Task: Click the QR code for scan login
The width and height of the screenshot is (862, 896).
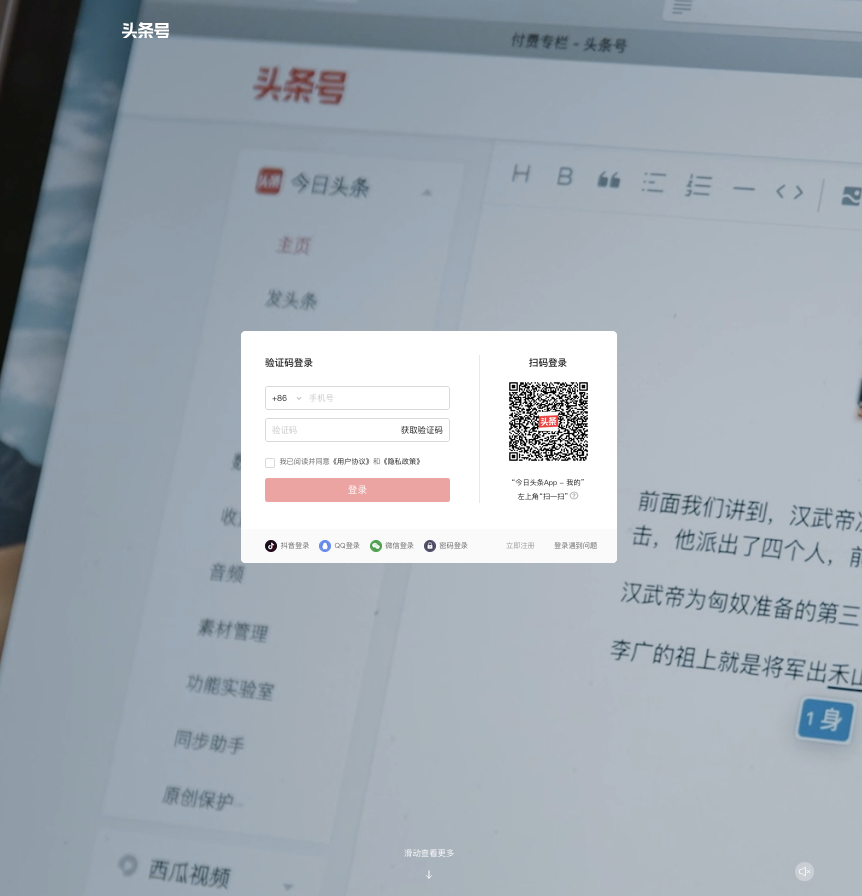Action: click(548, 421)
